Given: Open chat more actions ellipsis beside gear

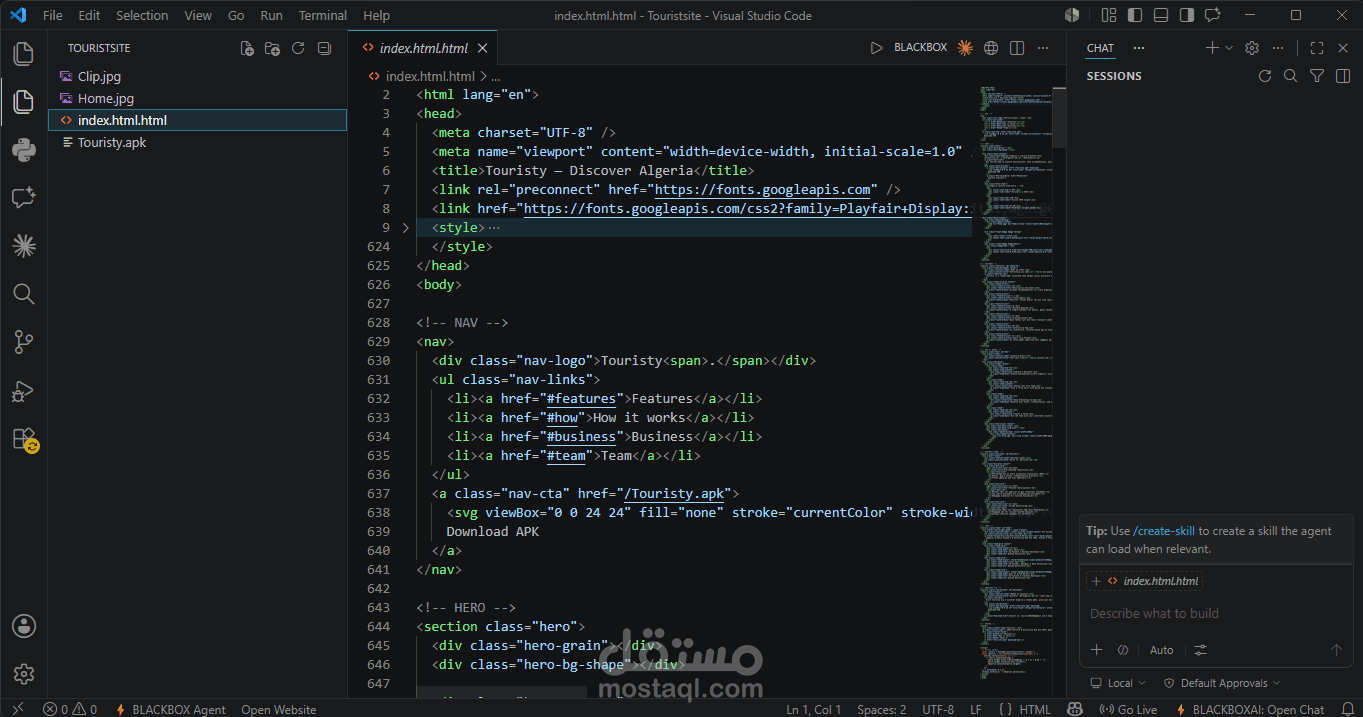Looking at the screenshot, I should (1278, 48).
